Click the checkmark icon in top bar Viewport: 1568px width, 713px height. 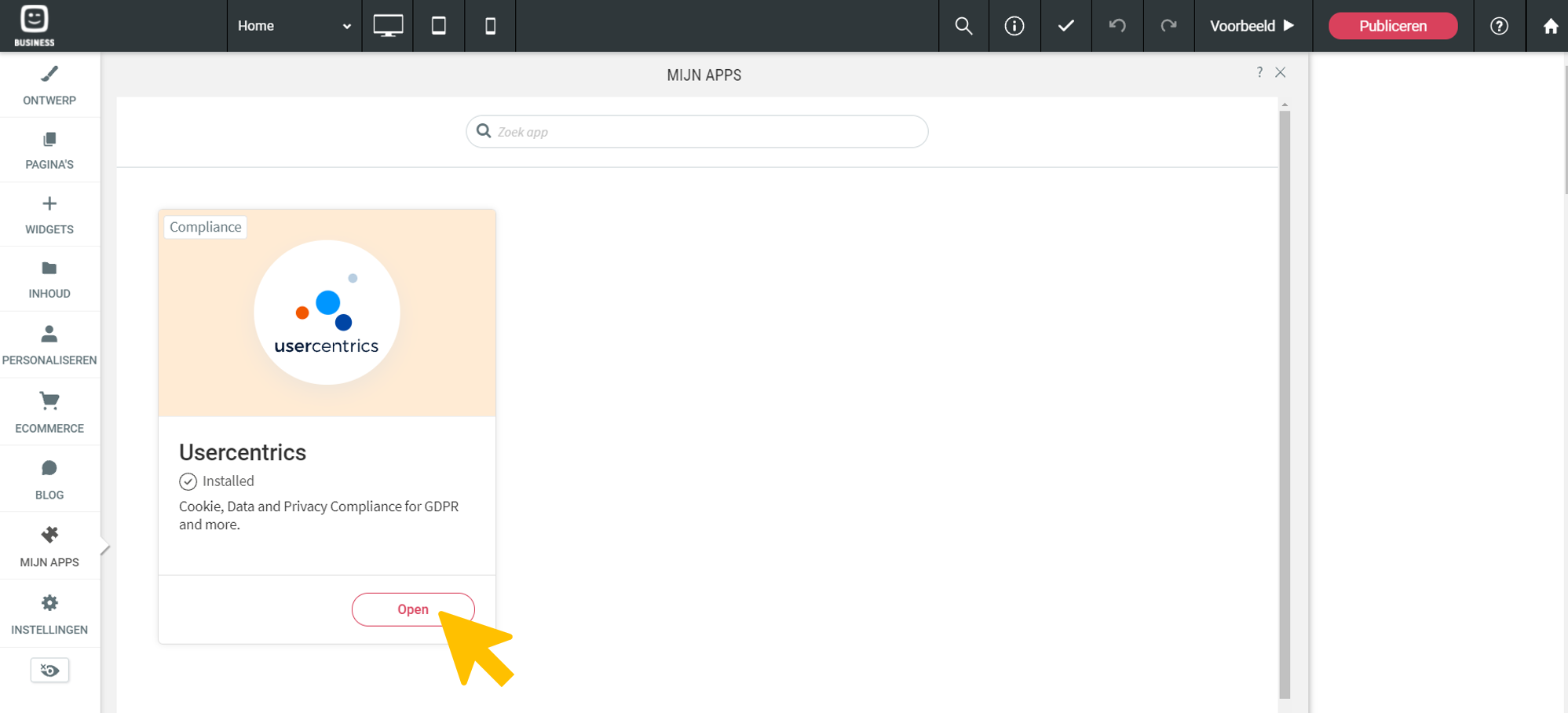point(1065,26)
